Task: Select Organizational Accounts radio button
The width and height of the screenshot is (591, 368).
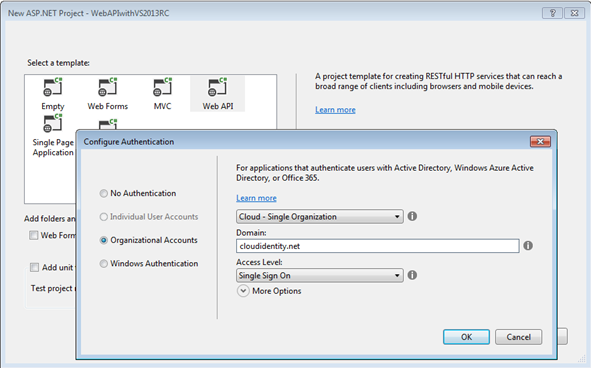Action: click(104, 240)
